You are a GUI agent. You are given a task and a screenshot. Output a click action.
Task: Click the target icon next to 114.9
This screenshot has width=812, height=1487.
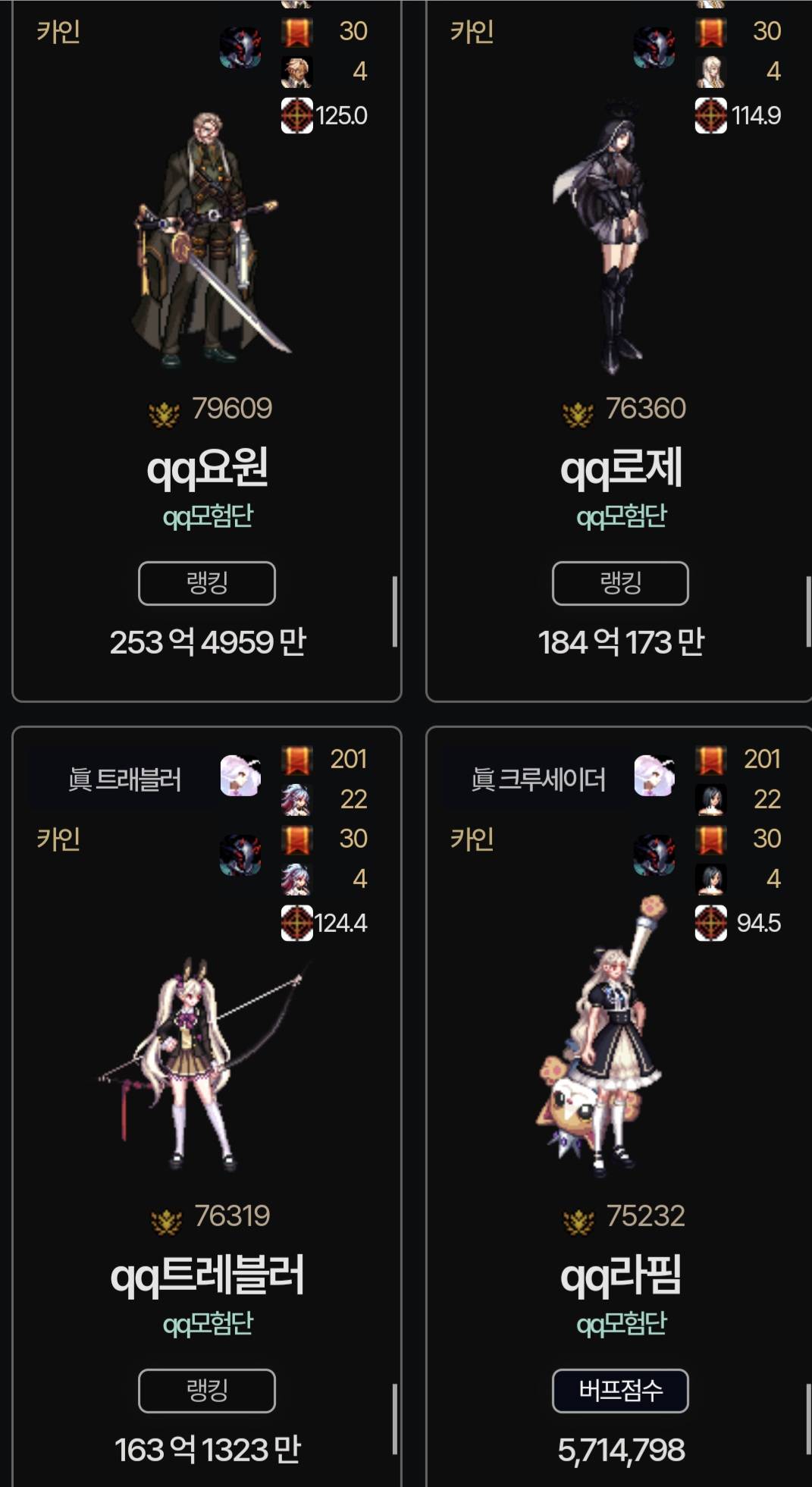[710, 116]
